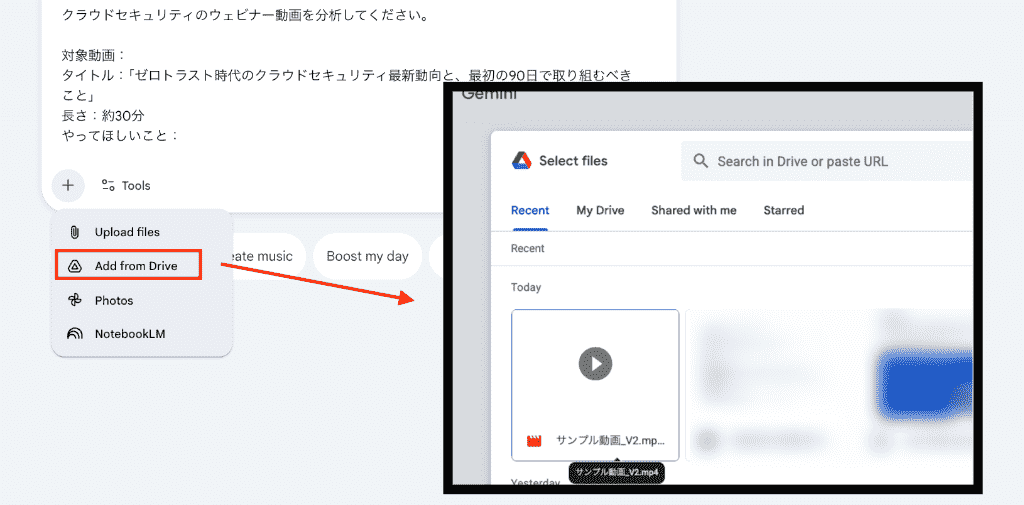
Task: Click the Google Drive logo beside Select files
Action: point(521,161)
